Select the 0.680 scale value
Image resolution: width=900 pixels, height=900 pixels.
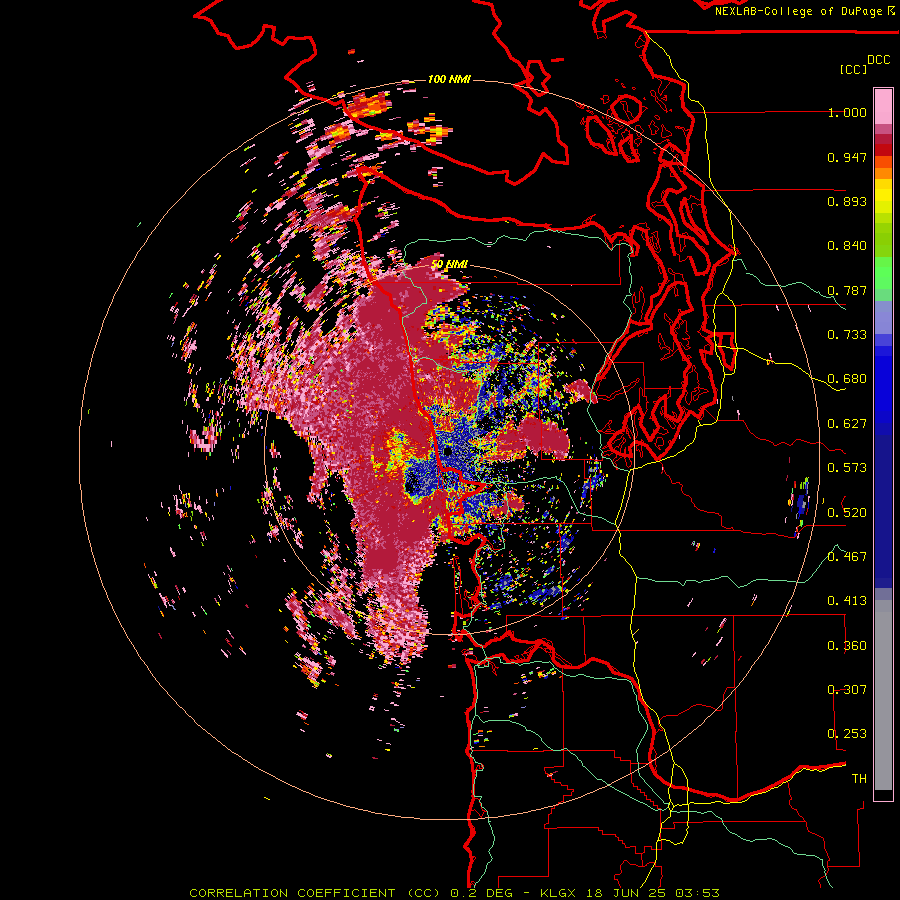[847, 379]
